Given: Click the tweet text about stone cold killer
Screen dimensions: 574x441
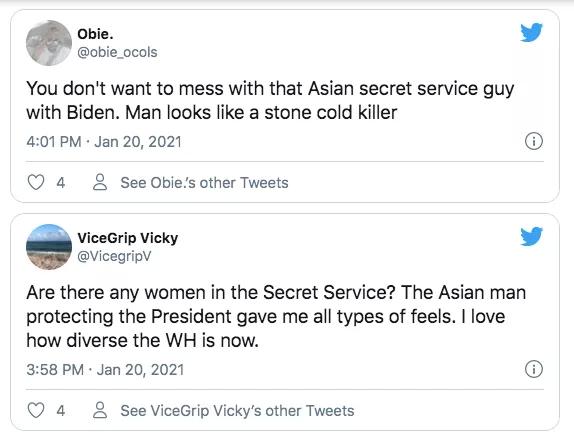Looking at the screenshot, I should [x=270, y=100].
